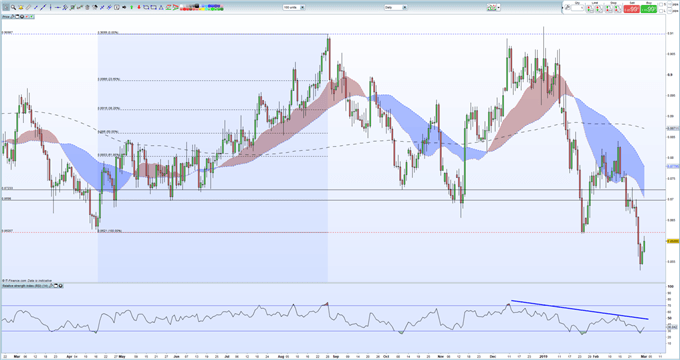Click the alert bell icon
Image resolution: width=680 pixels, height=360 pixels.
pyautogui.click(x=21, y=7)
